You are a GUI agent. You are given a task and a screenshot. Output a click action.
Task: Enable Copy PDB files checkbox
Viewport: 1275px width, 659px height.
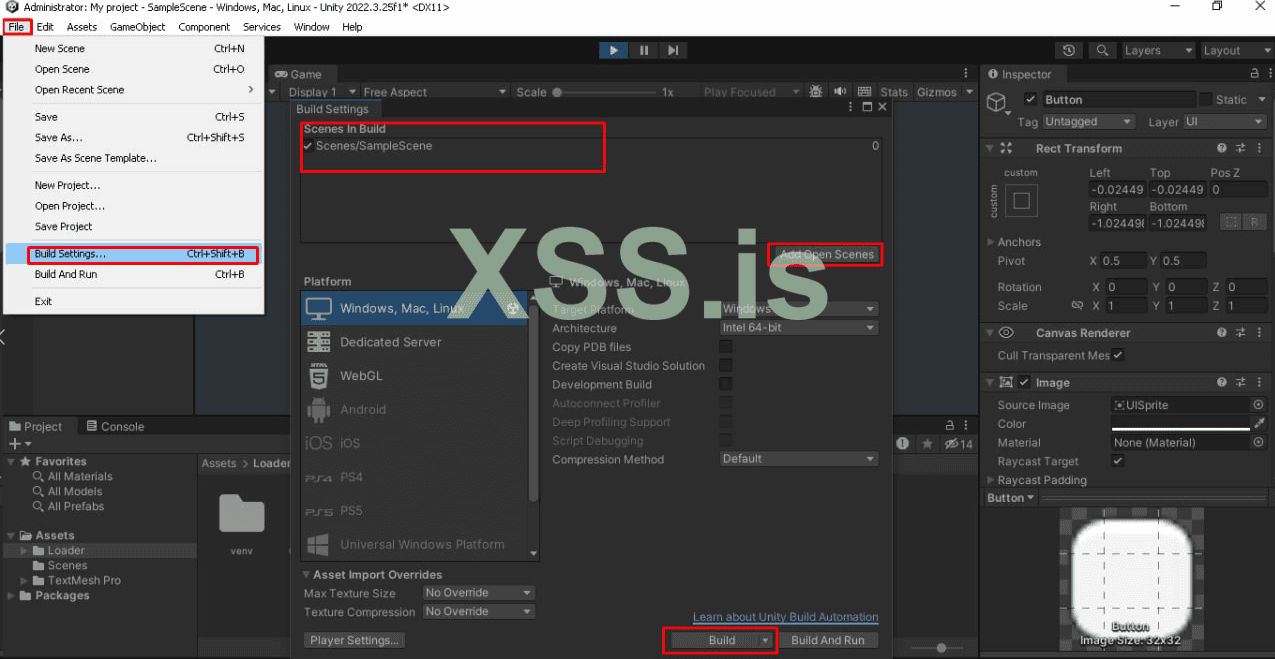coord(726,347)
